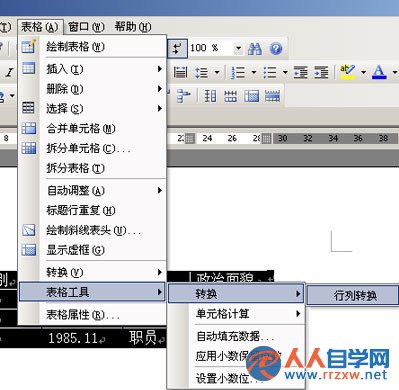Open the highlight color dropdown arrow
The image size is (399, 390).
click(x=363, y=72)
